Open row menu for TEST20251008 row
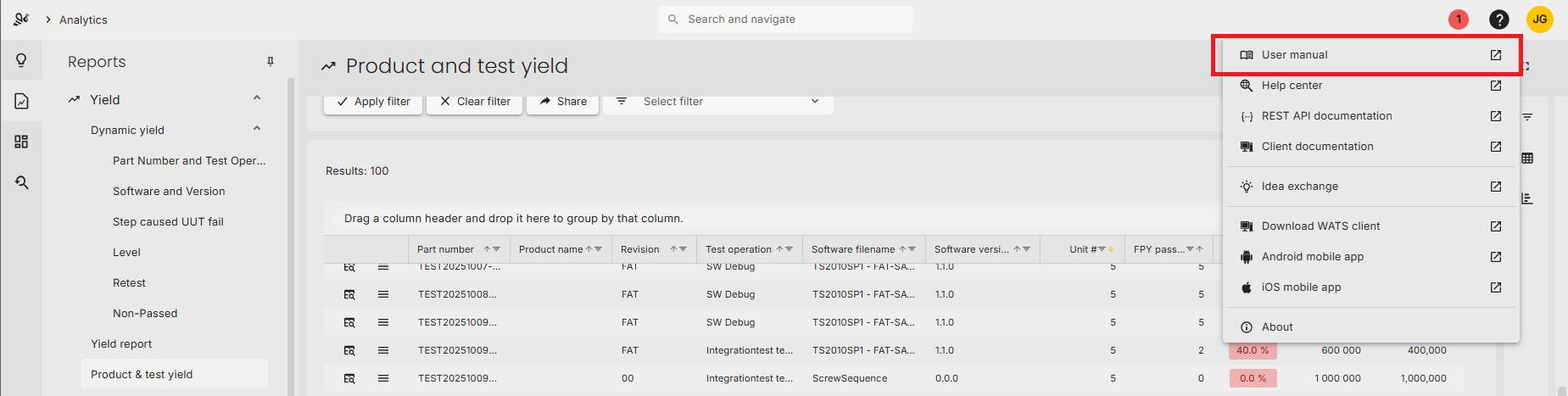 [383, 294]
